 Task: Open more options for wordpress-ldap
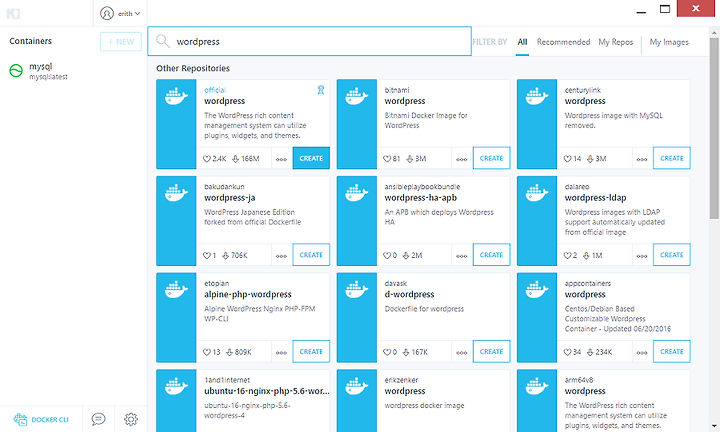642,256
